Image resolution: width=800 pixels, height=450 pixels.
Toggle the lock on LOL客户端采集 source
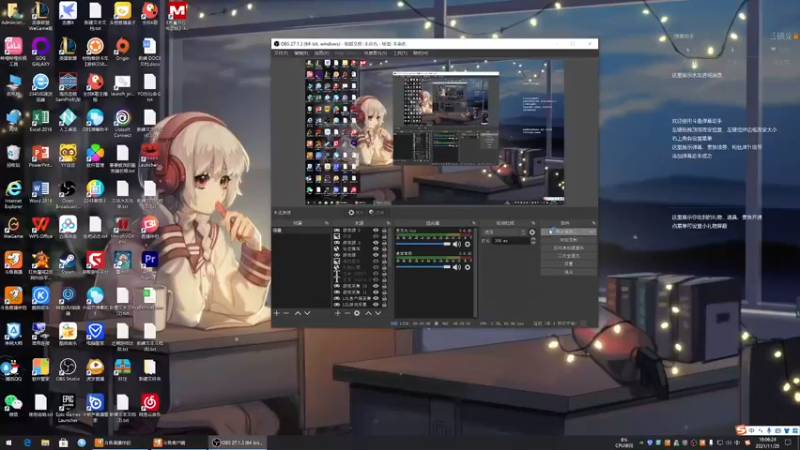click(384, 298)
